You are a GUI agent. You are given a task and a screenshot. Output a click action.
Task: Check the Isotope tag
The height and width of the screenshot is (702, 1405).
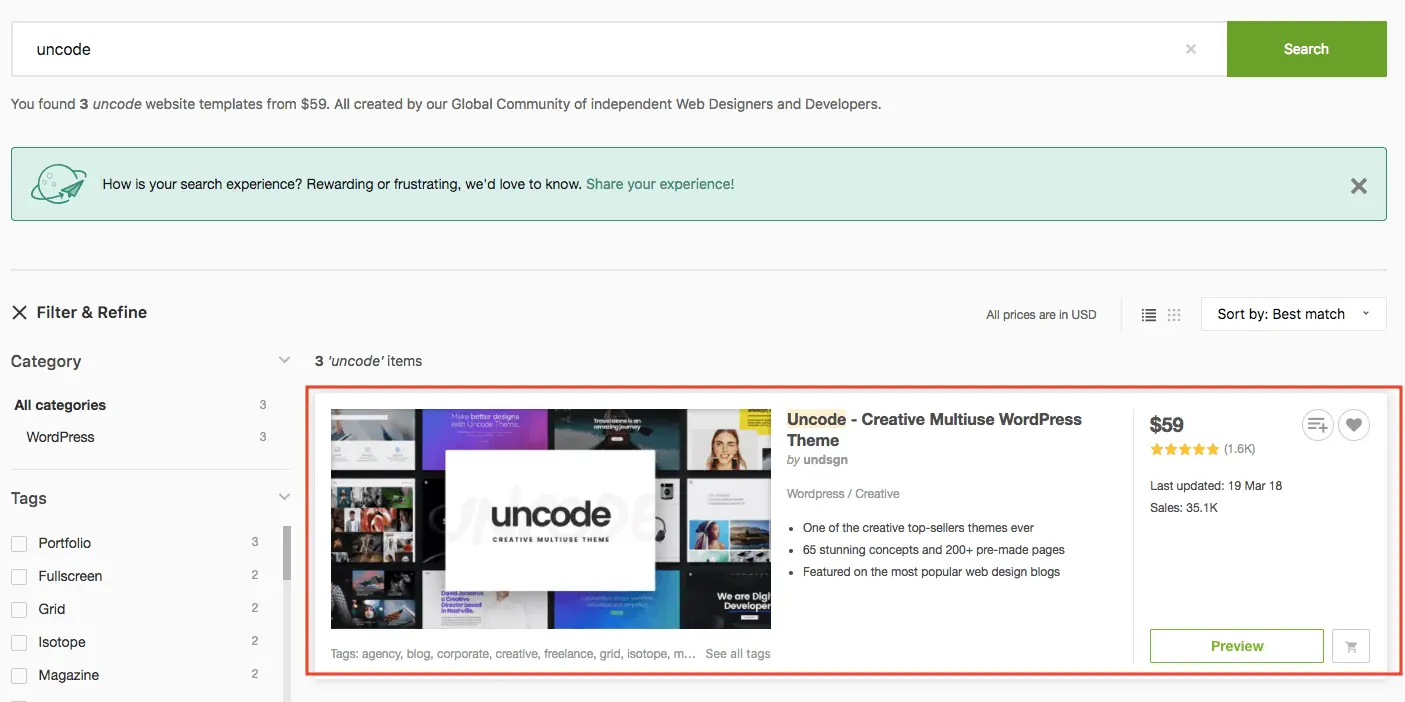(19, 642)
